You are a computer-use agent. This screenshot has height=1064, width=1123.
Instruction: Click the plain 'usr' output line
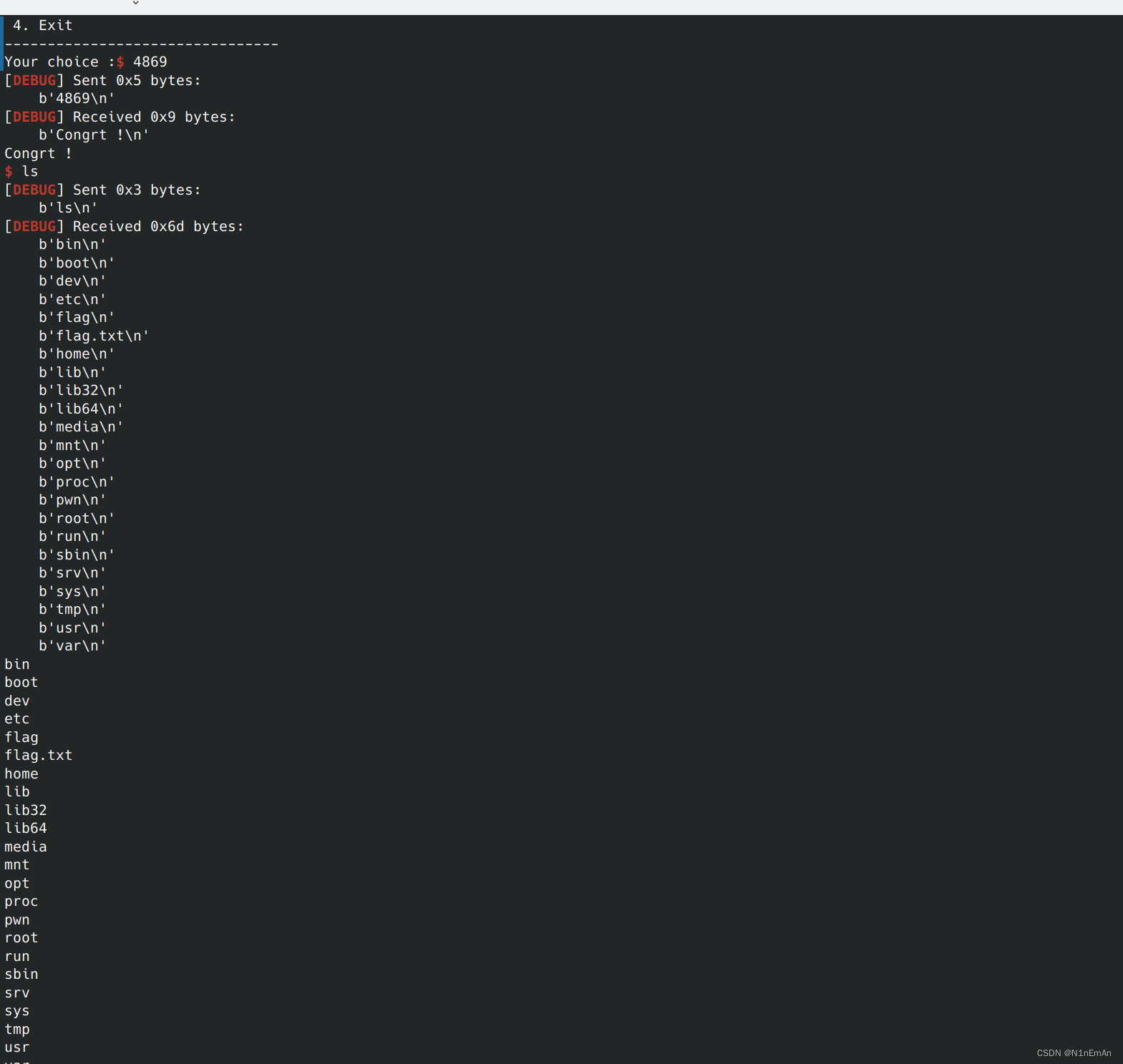coord(17,1047)
